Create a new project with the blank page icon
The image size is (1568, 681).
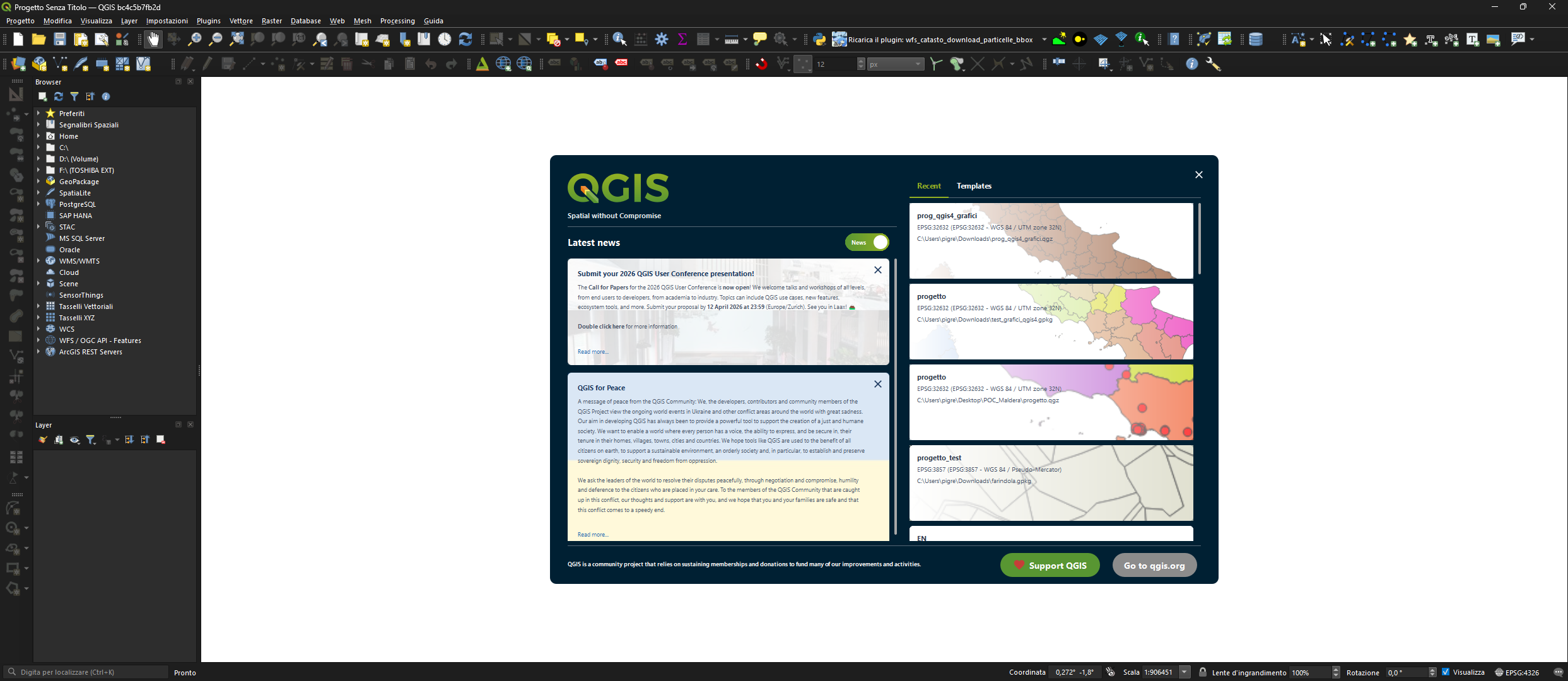click(18, 40)
